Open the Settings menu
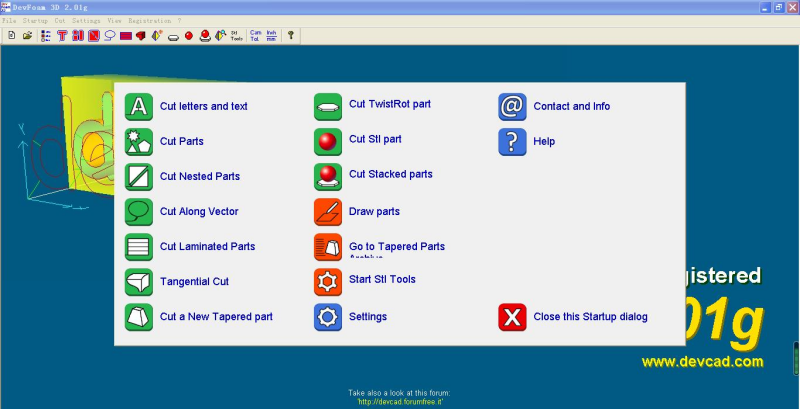Viewport: 800px width, 409px height. (x=86, y=21)
